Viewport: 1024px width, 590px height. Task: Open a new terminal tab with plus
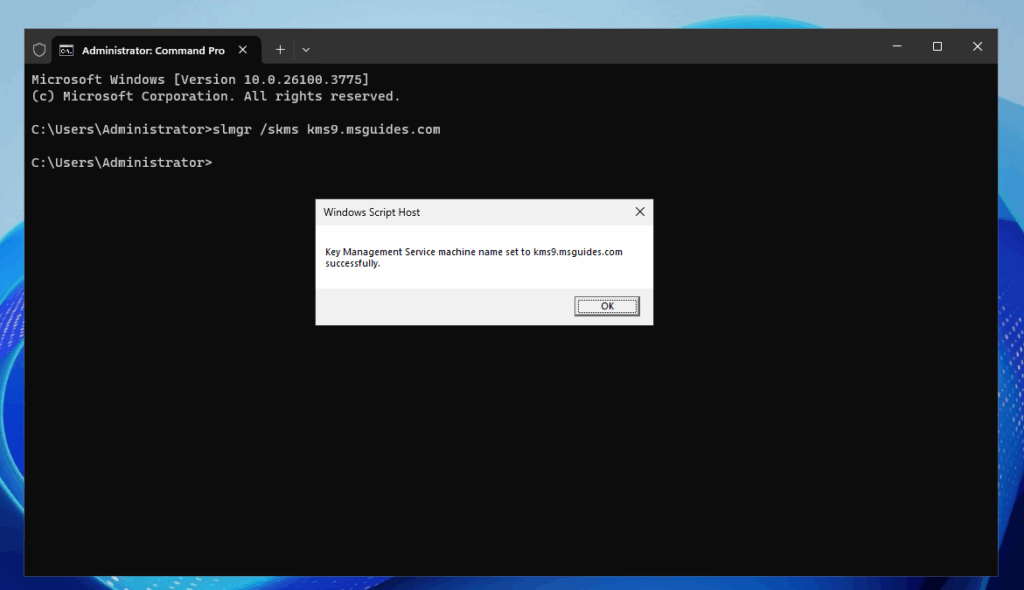[x=280, y=49]
